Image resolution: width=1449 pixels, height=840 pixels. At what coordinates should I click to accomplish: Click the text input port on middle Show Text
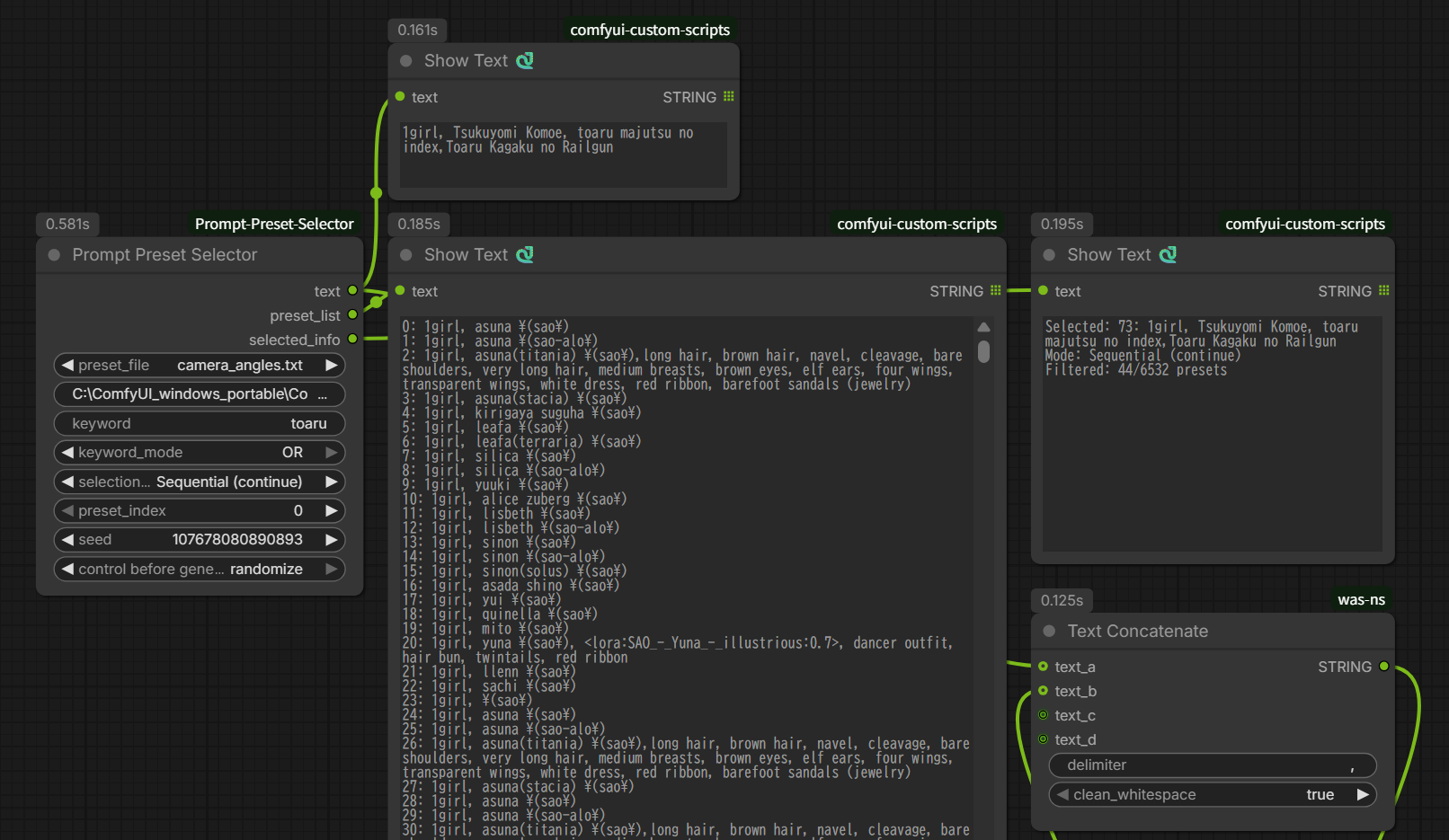[x=400, y=290]
